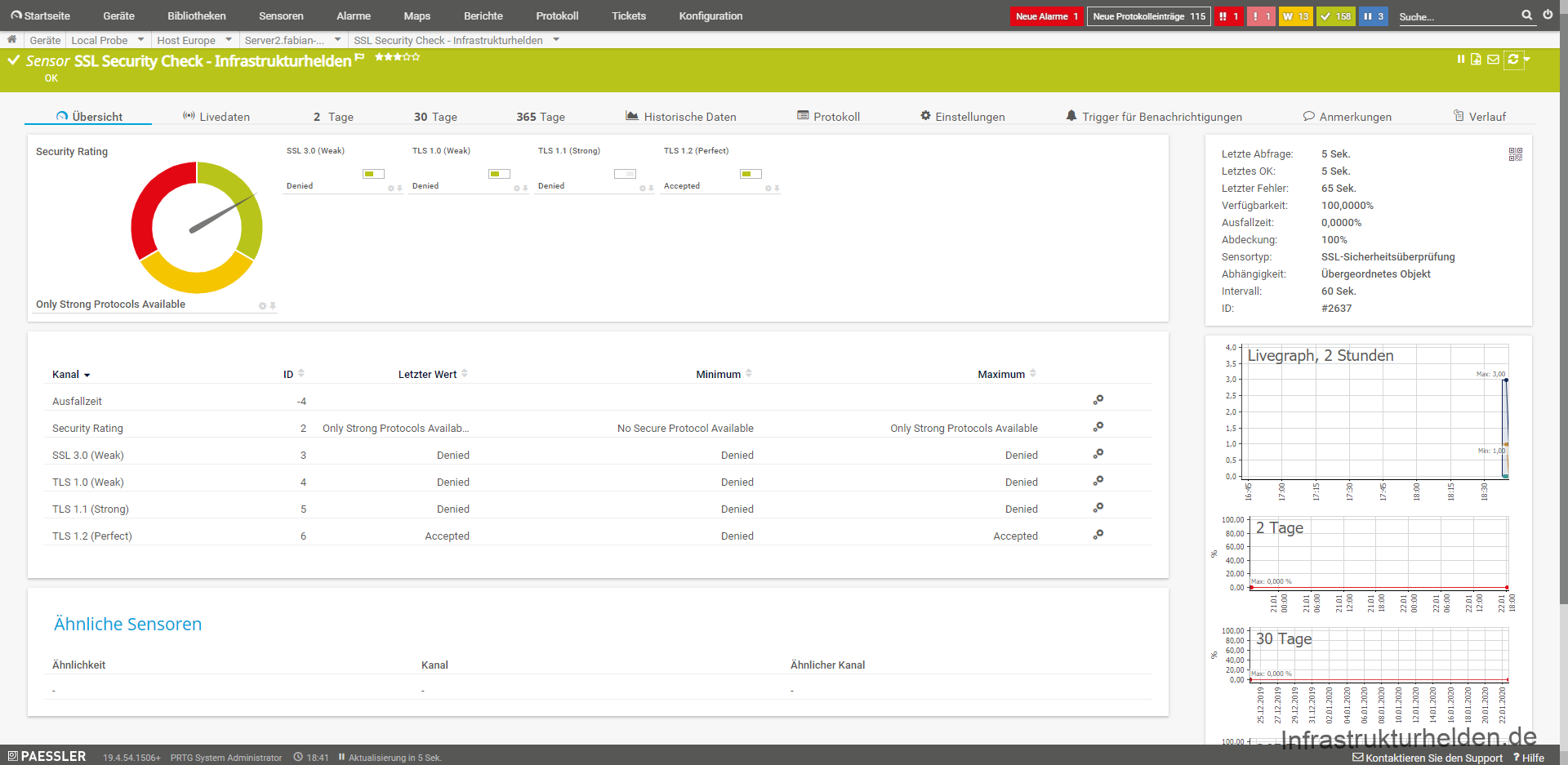Click pin icon of TLS 1.2 gauge
This screenshot has height=765, width=1568.
coord(777,189)
